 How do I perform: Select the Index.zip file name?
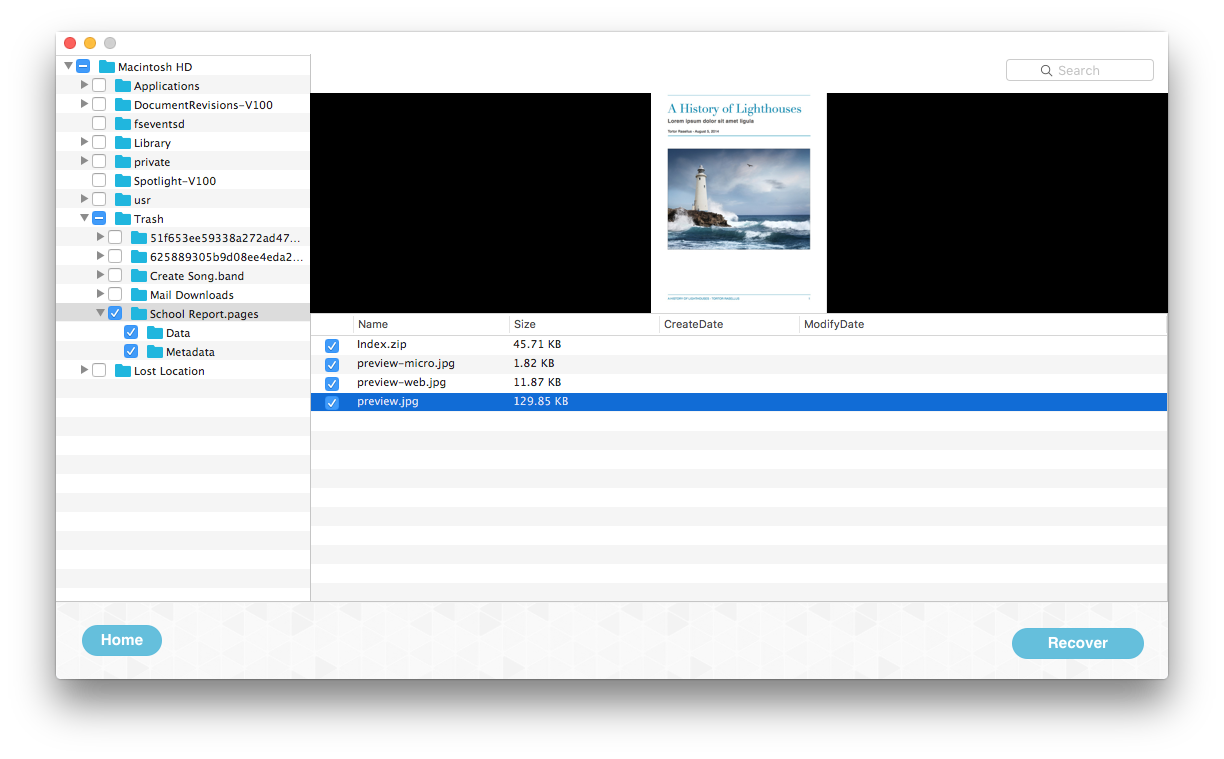click(382, 345)
